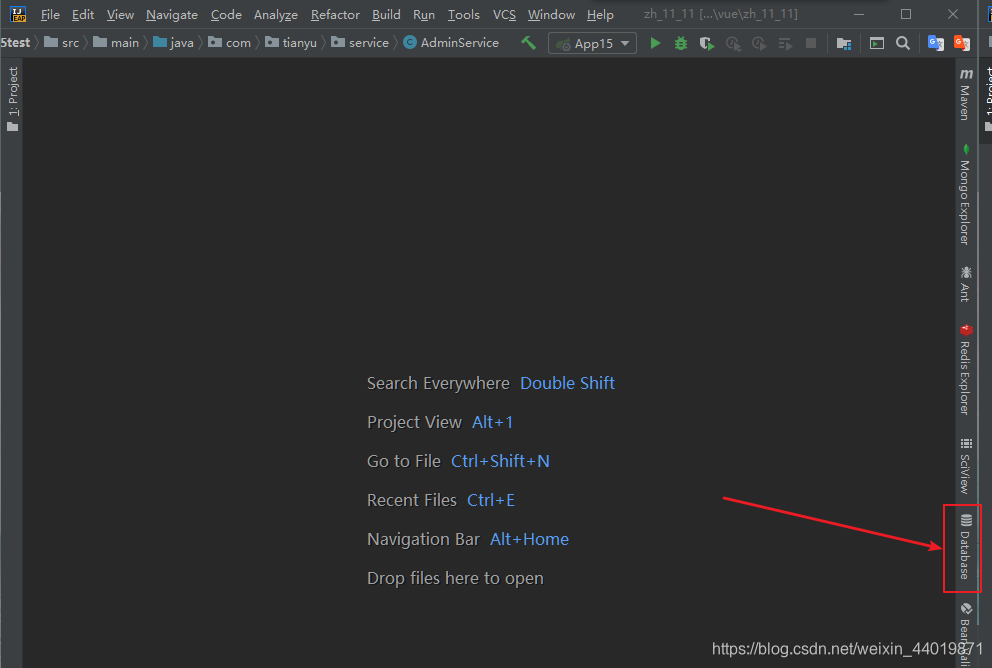Run with Coverage shield icon

[x=707, y=43]
